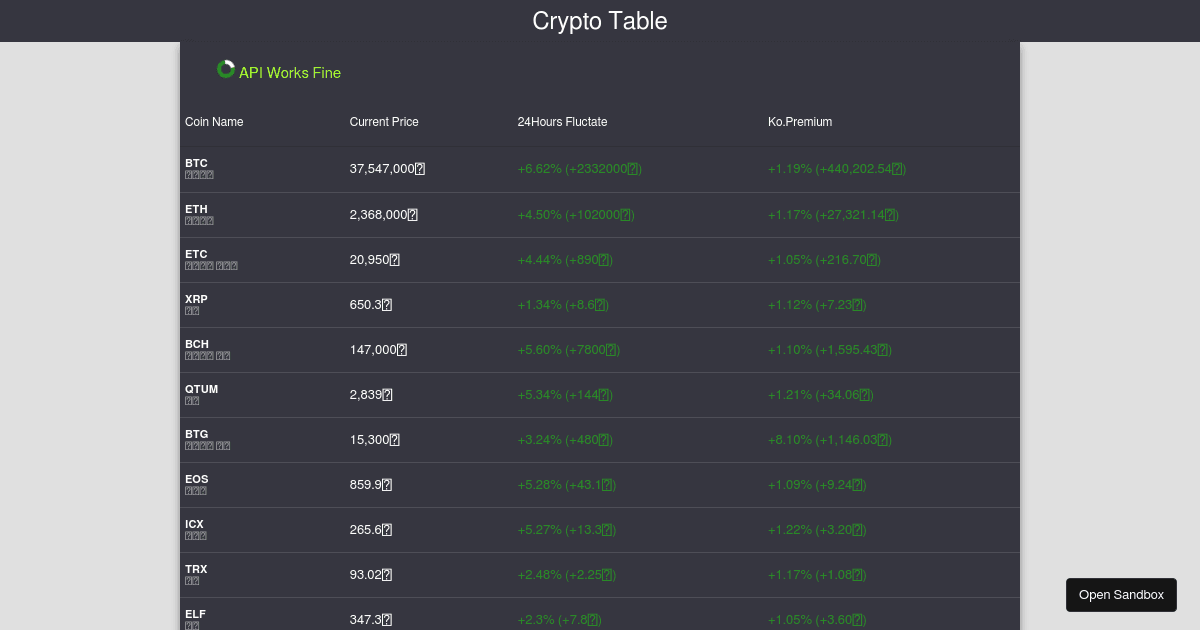This screenshot has width=1200, height=630.
Task: Click the ETC coin ticker label
Action: (x=196, y=254)
